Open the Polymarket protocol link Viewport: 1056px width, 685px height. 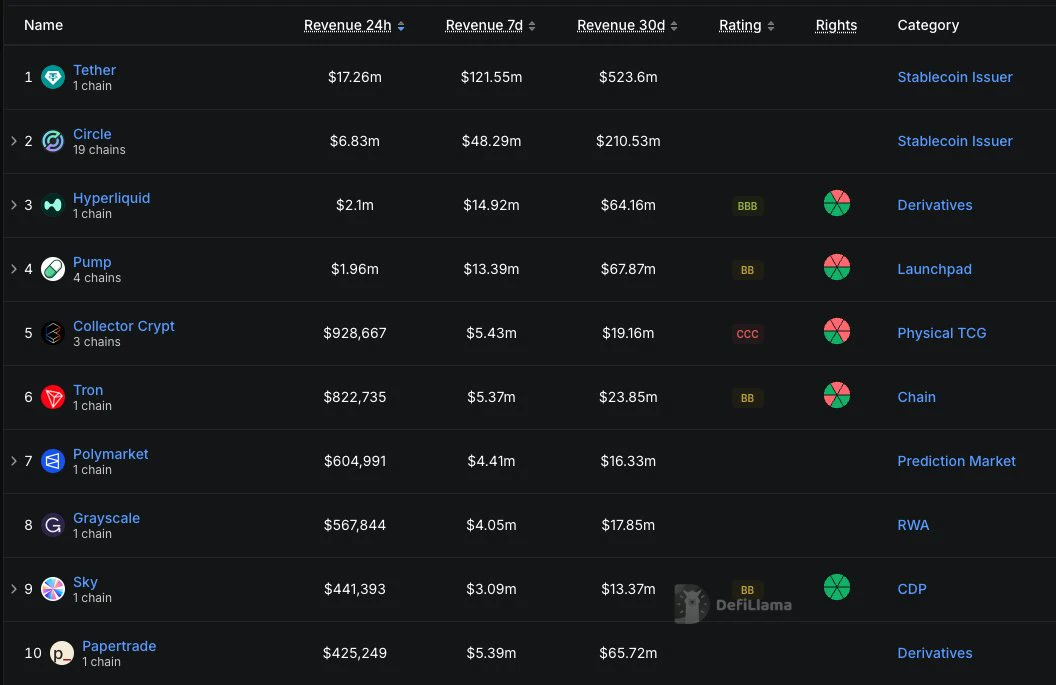pyautogui.click(x=110, y=454)
